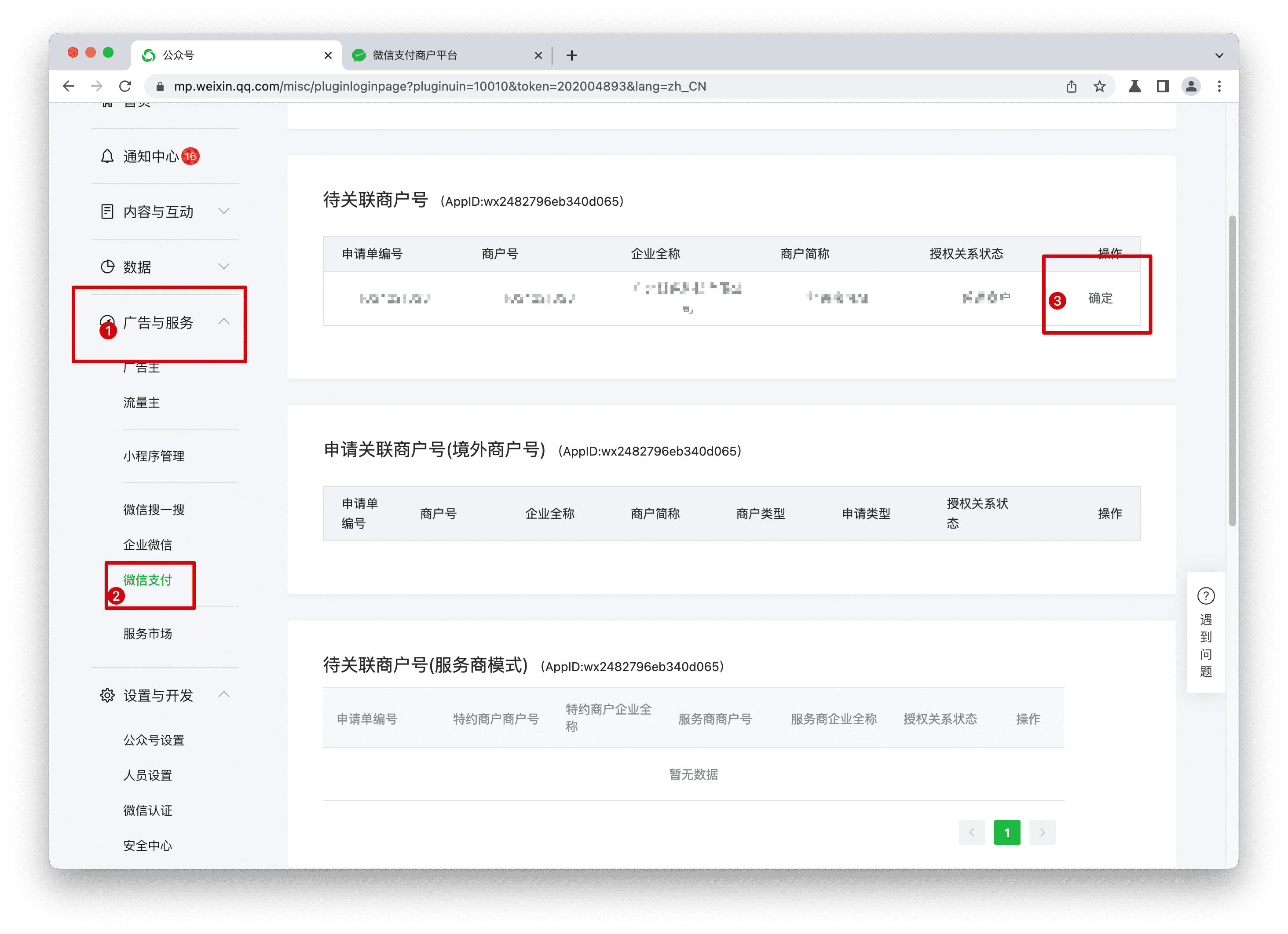Click the next page arrow
The image size is (1288, 934).
(1042, 832)
